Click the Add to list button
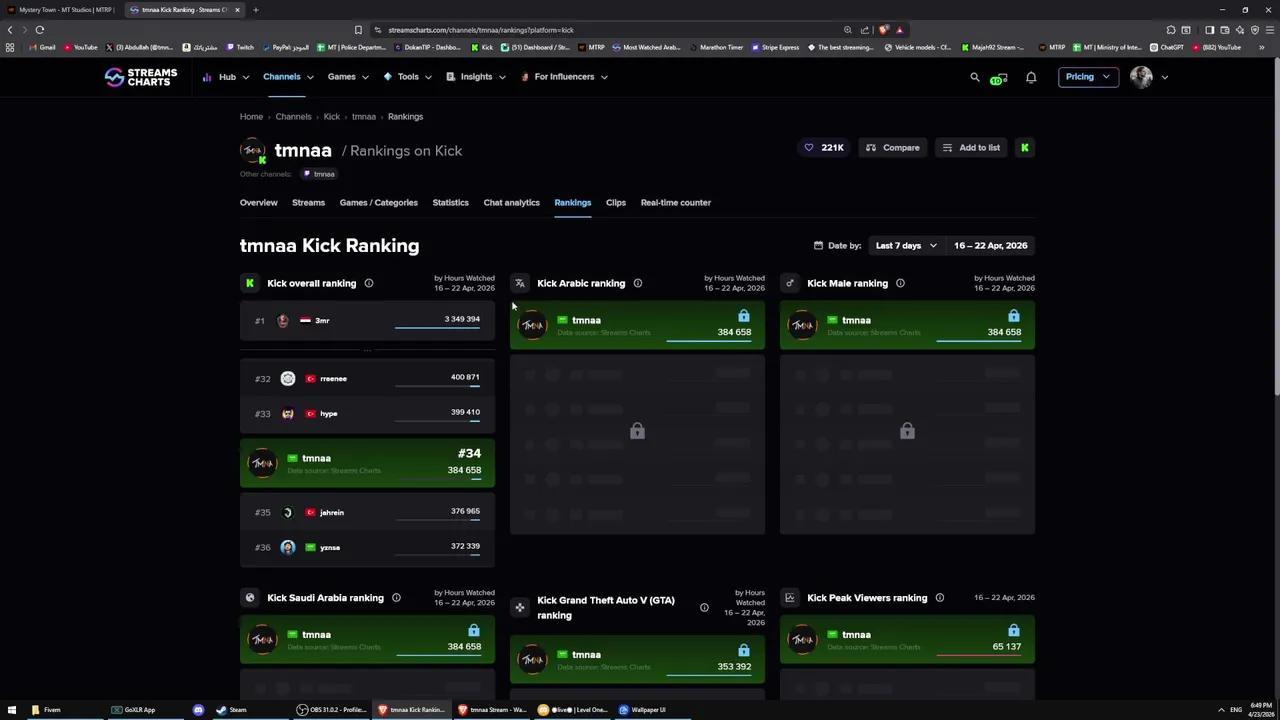The image size is (1280, 720). pos(971,148)
